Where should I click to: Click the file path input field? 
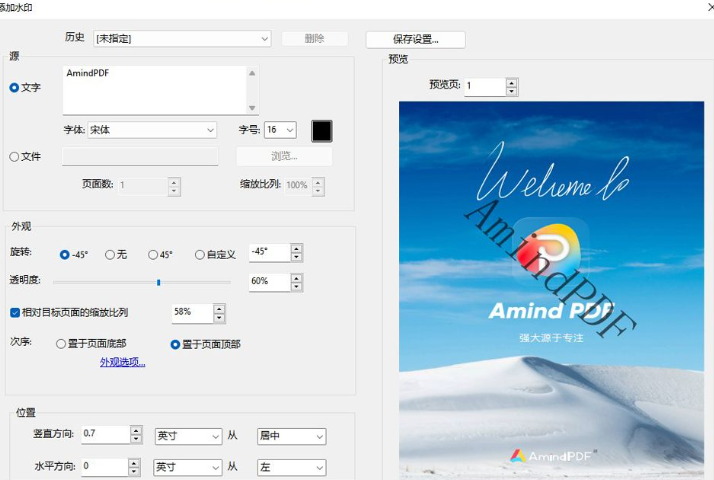[x=140, y=156]
